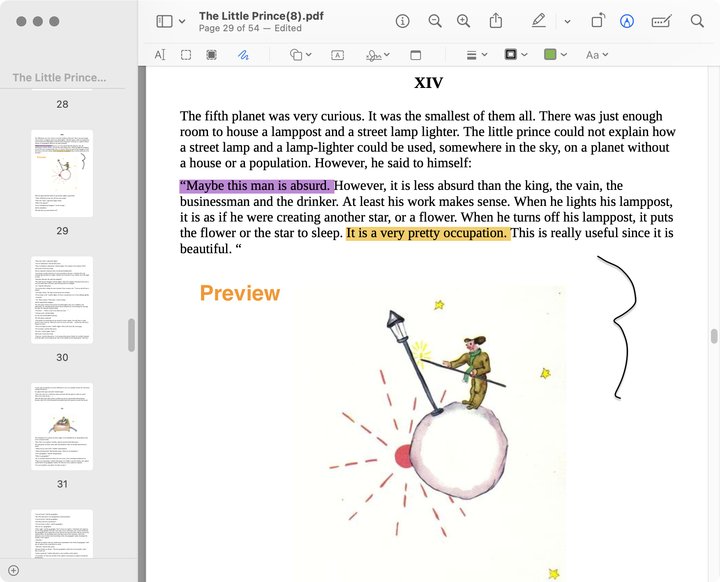Zoom in on the PDF page
720x582 pixels.
[463, 21]
